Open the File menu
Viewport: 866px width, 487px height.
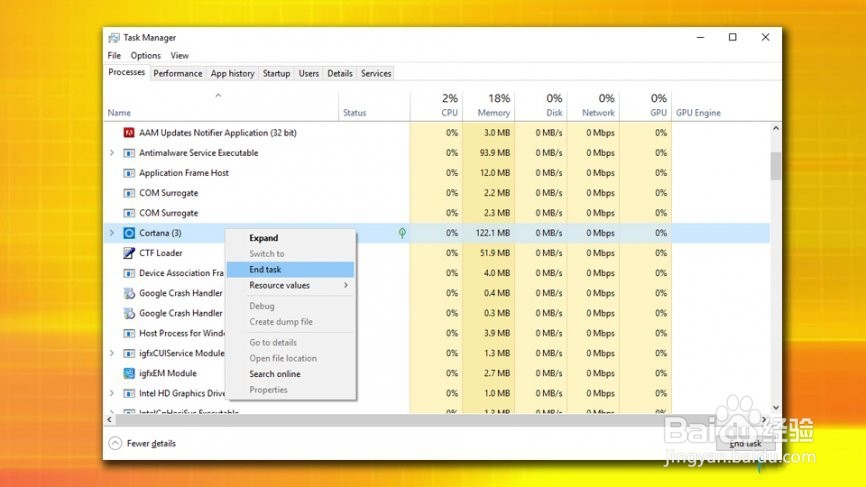114,55
